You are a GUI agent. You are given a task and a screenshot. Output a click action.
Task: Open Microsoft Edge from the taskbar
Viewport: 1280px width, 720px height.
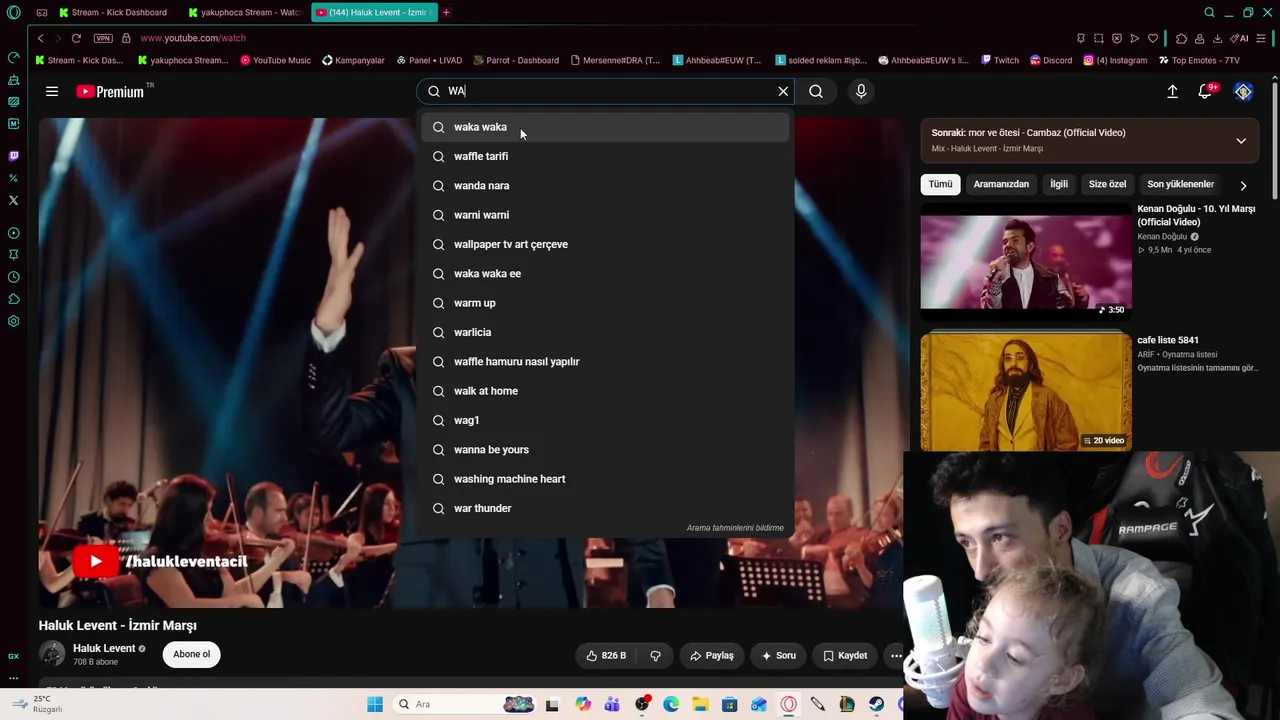[x=671, y=704]
